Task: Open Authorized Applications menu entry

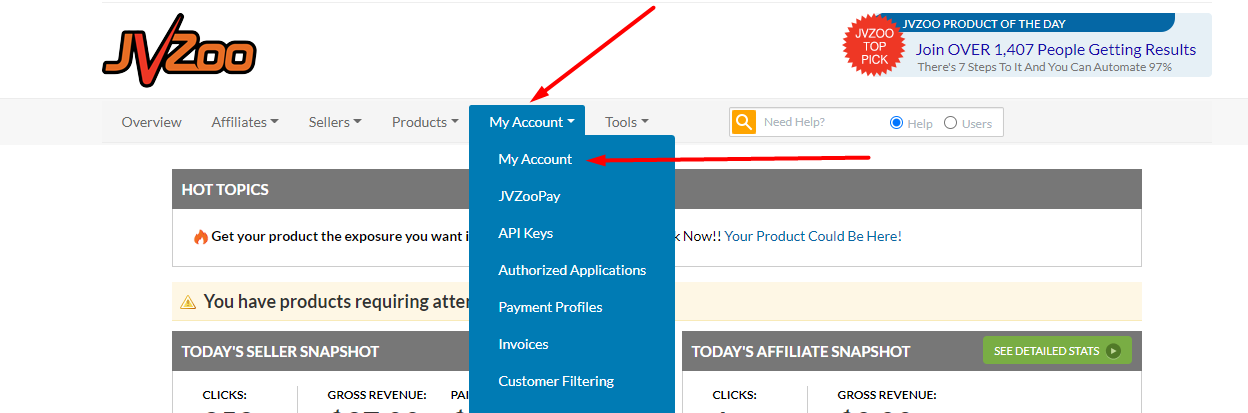Action: click(572, 270)
